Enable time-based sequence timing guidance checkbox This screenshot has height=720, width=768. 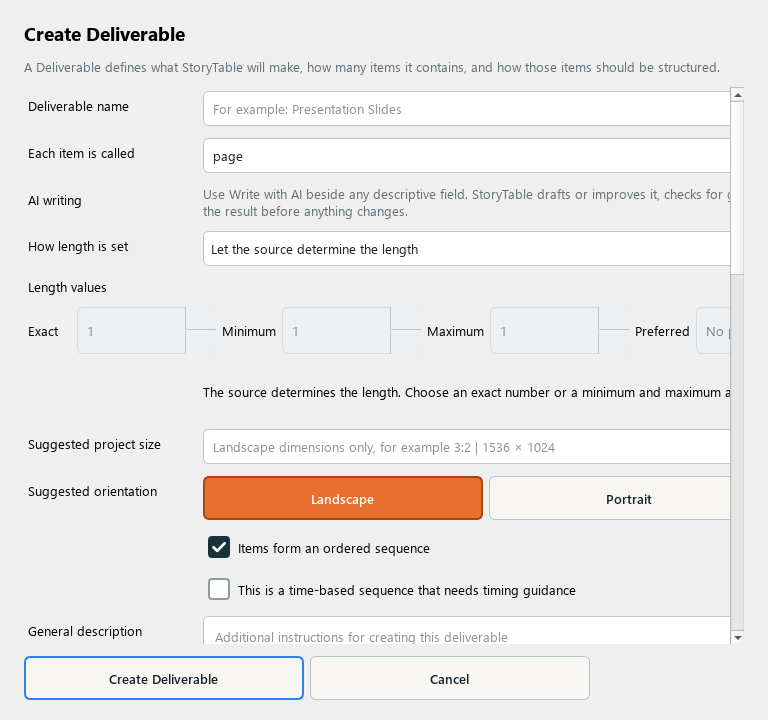tap(219, 589)
